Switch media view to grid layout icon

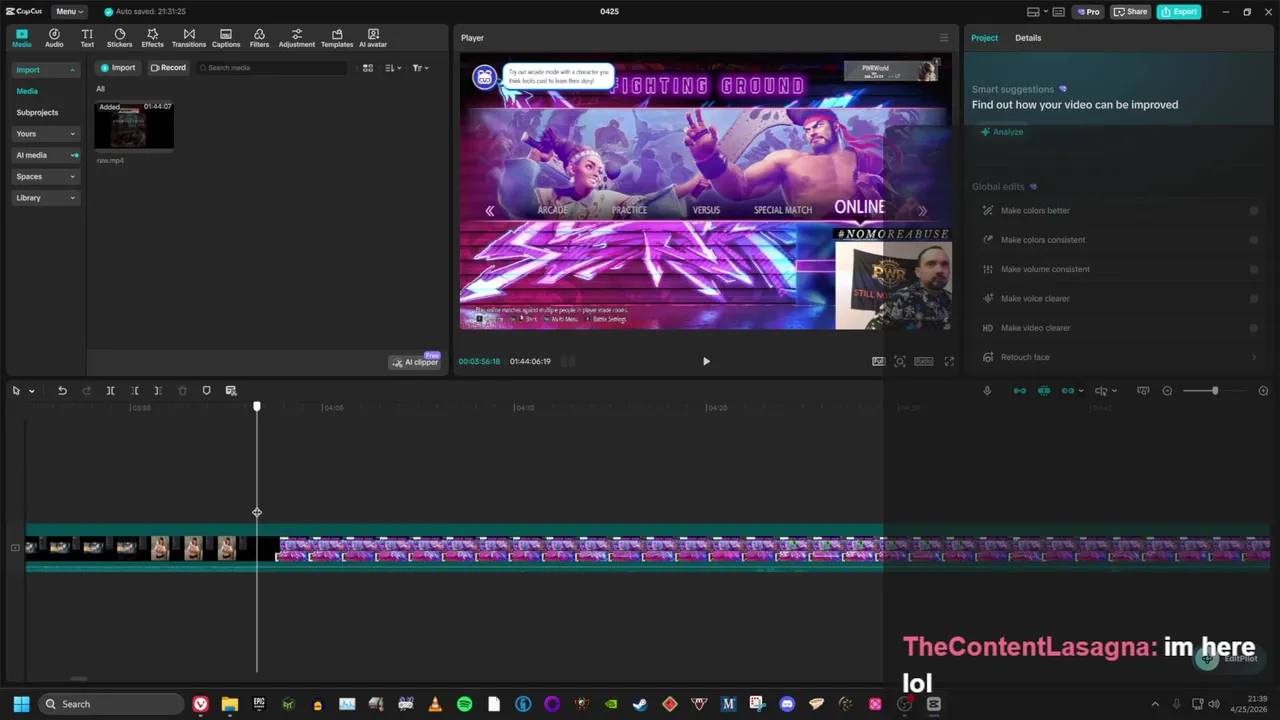pyautogui.click(x=368, y=68)
